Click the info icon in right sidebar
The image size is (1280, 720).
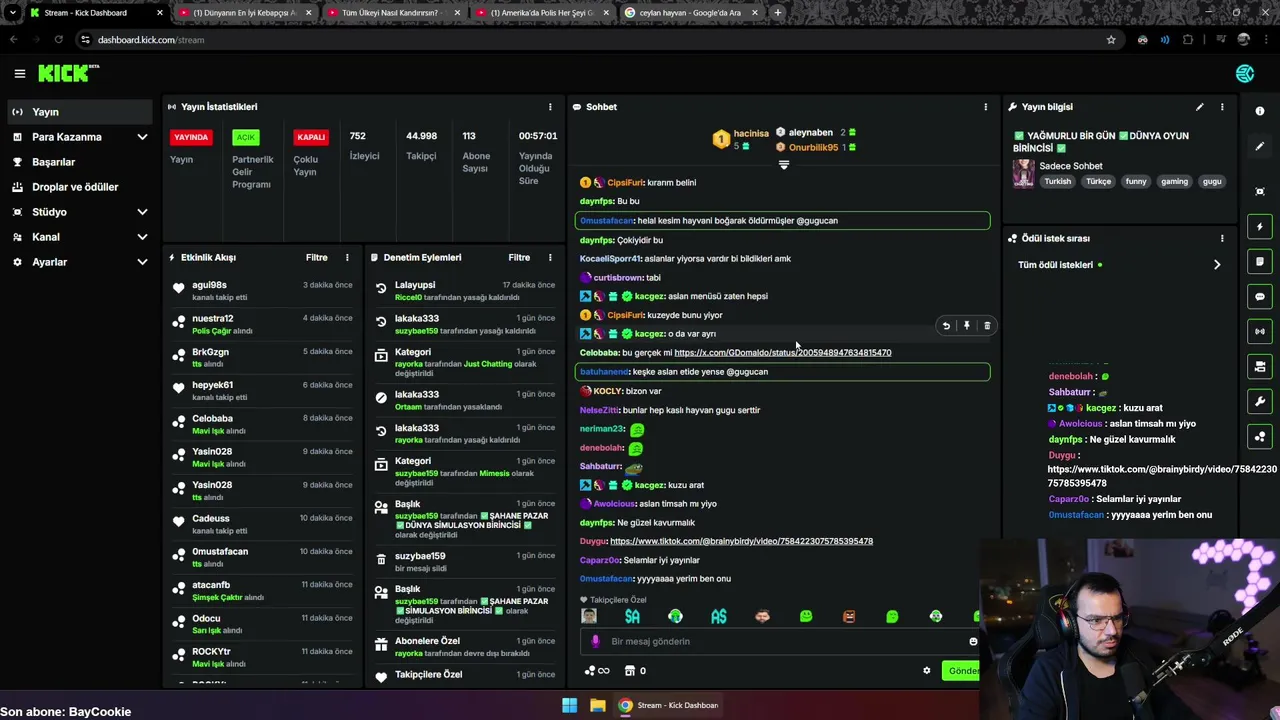point(1260,111)
